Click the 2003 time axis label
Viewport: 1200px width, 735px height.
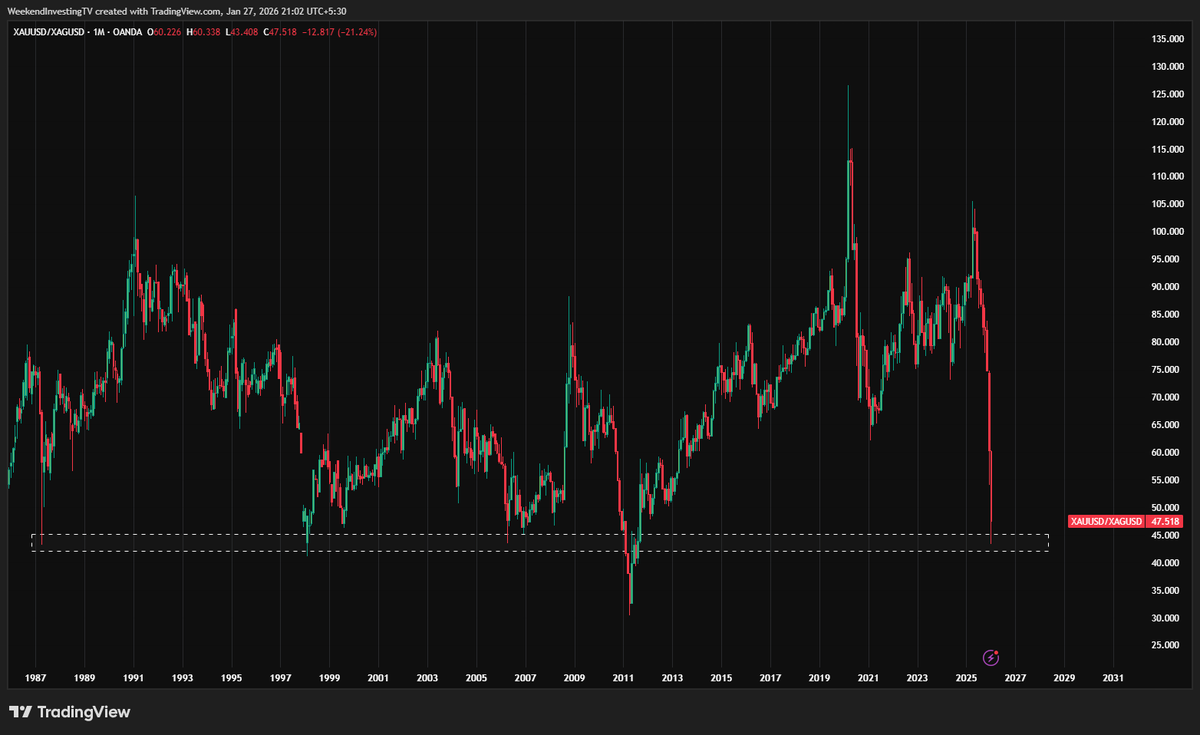(427, 678)
